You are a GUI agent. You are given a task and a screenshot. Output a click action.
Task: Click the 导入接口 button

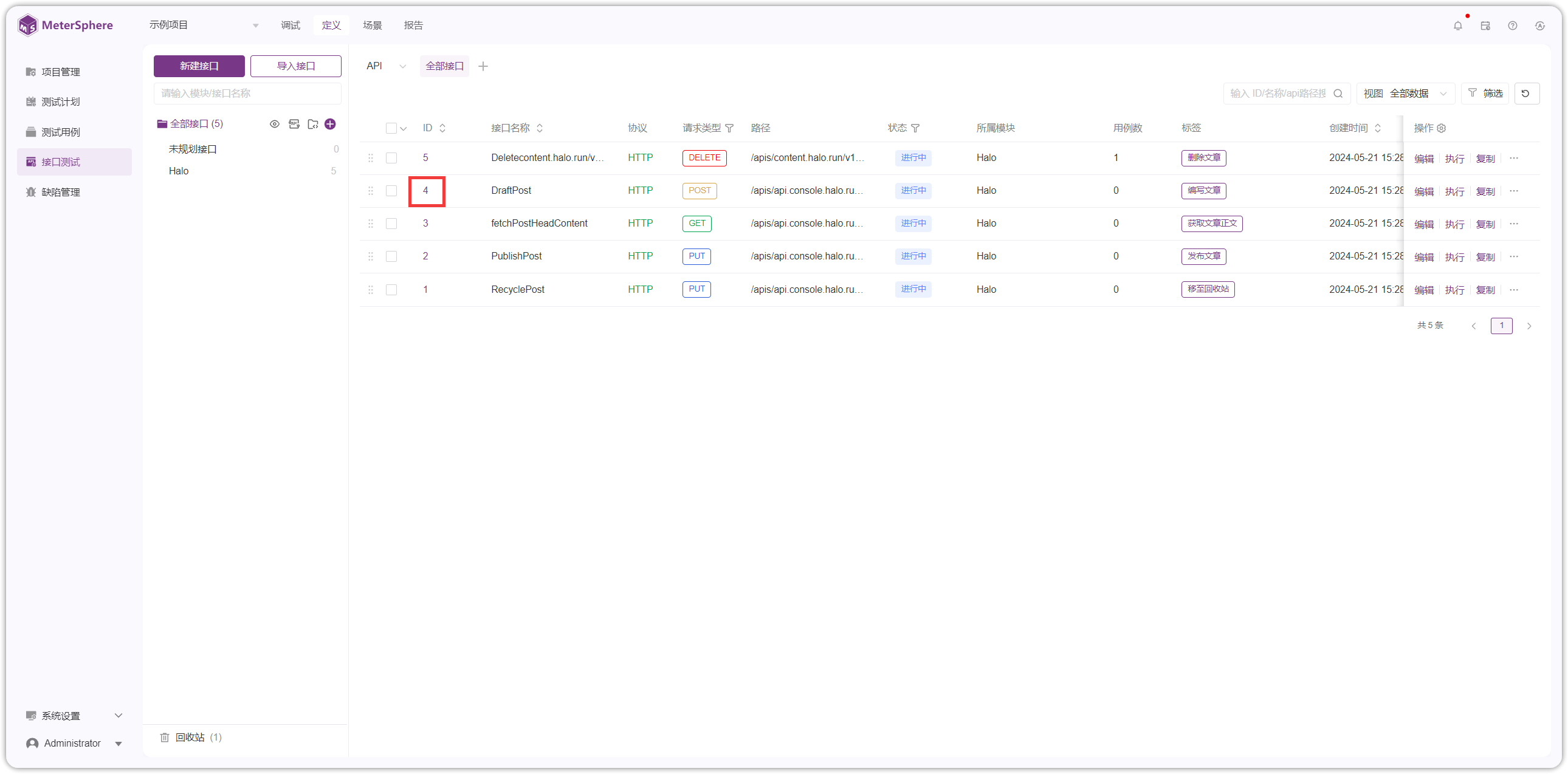coord(296,66)
